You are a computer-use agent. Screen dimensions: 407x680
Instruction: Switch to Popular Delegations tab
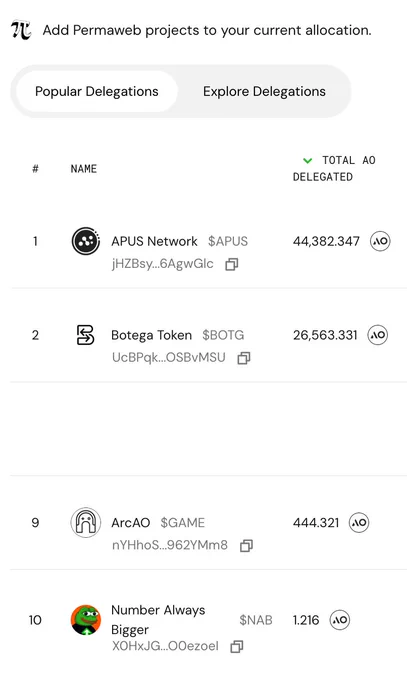[x=96, y=92]
